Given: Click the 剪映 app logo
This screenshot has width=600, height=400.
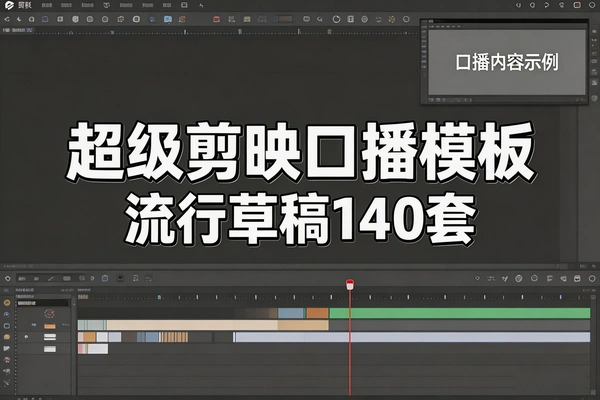Looking at the screenshot, I should 8,6.
